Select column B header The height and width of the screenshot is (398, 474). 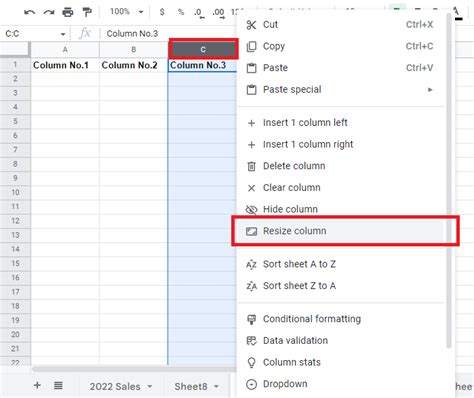coord(133,50)
